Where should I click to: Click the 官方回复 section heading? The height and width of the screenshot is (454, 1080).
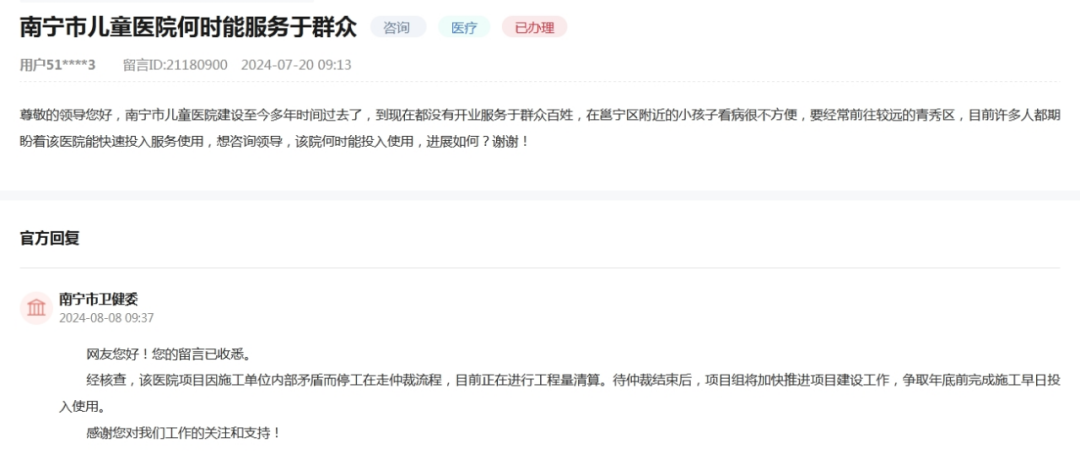(x=50, y=238)
